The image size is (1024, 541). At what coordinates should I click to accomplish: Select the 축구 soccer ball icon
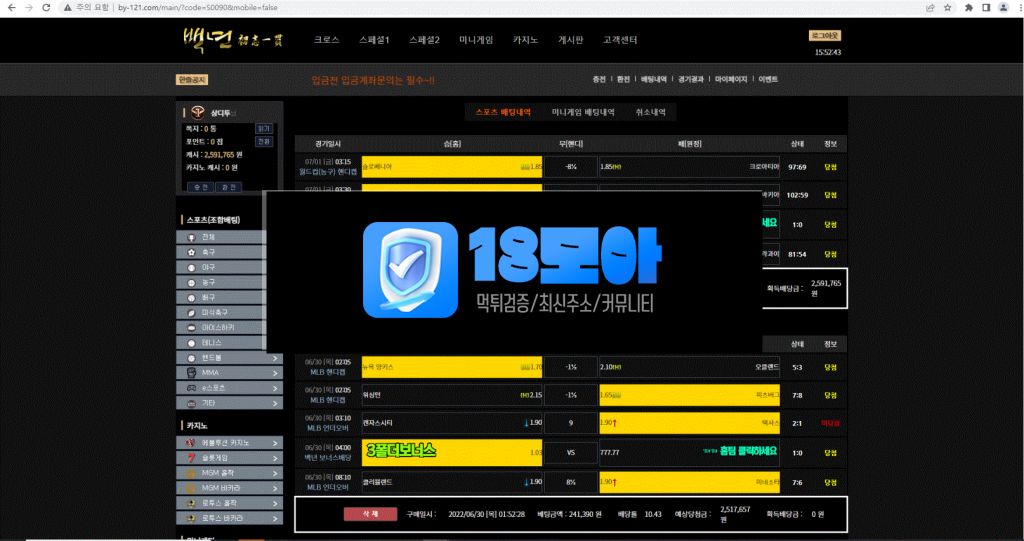click(x=191, y=252)
